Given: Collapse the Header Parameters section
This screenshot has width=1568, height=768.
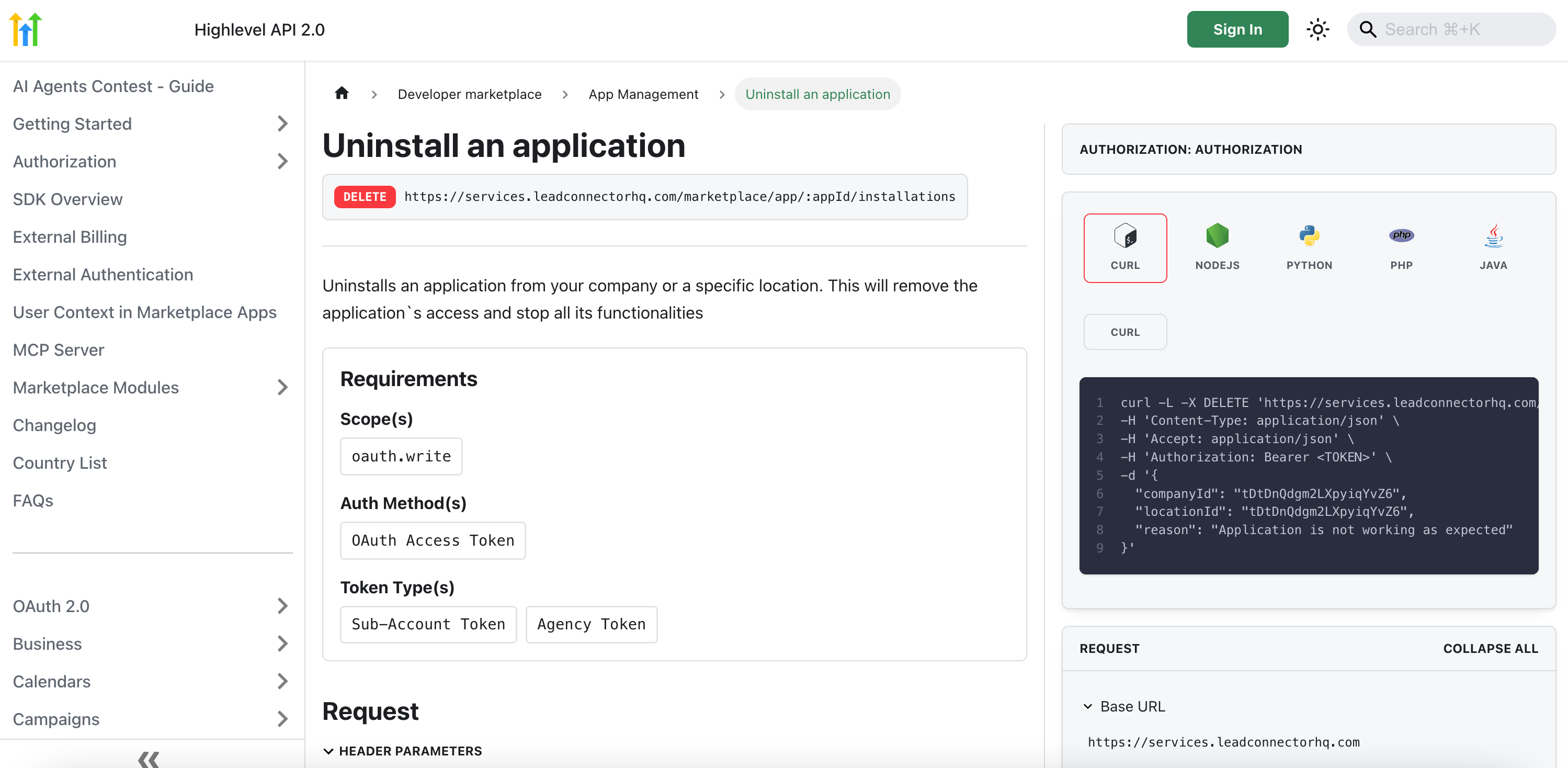Looking at the screenshot, I should [x=328, y=751].
